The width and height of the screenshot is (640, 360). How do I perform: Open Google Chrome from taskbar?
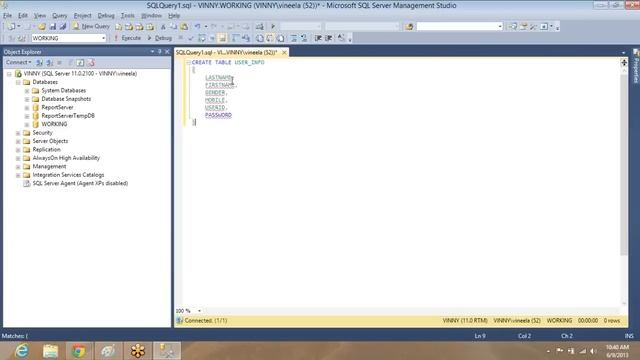[79, 351]
